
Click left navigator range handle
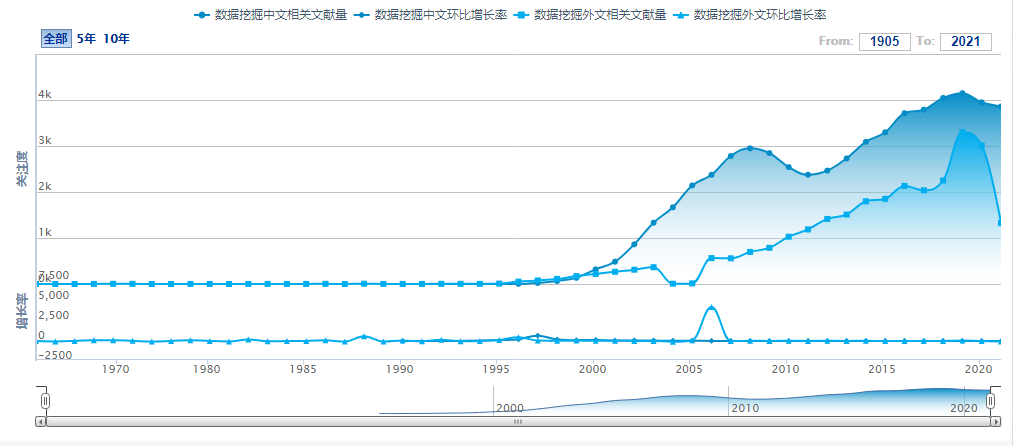(x=45, y=401)
